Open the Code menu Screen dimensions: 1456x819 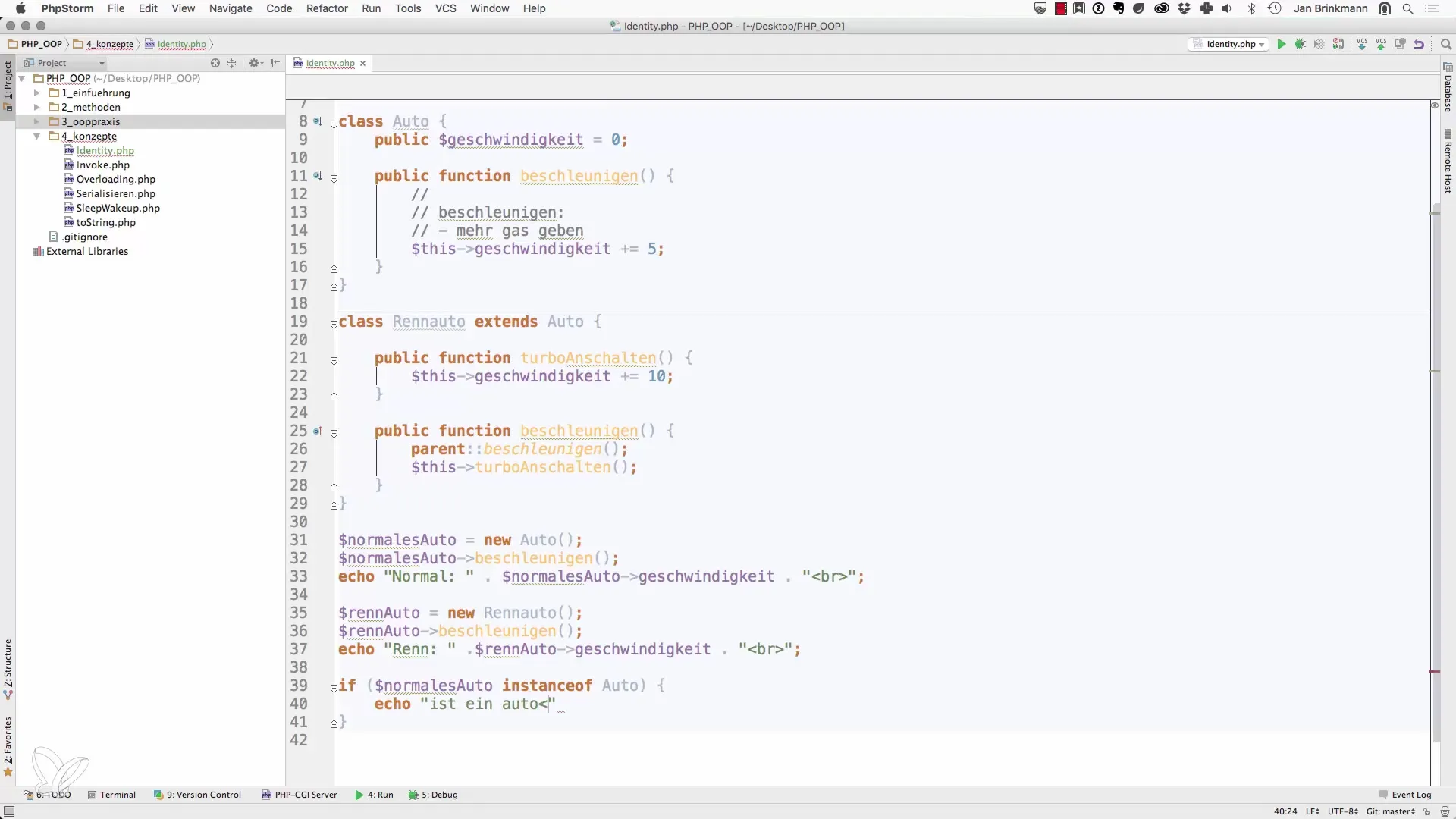coord(279,8)
